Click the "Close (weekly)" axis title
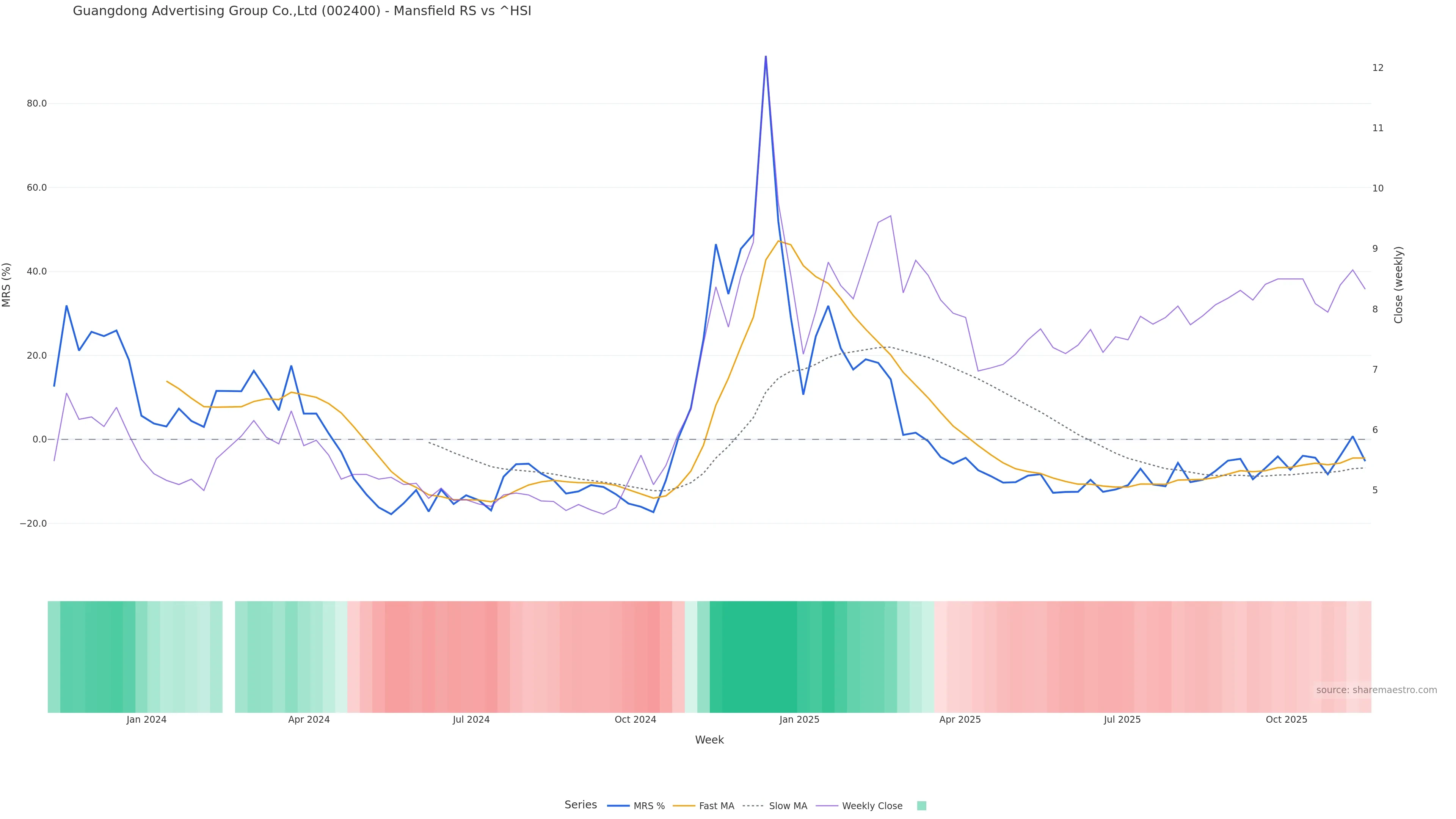The width and height of the screenshot is (1456, 819). 1398,285
